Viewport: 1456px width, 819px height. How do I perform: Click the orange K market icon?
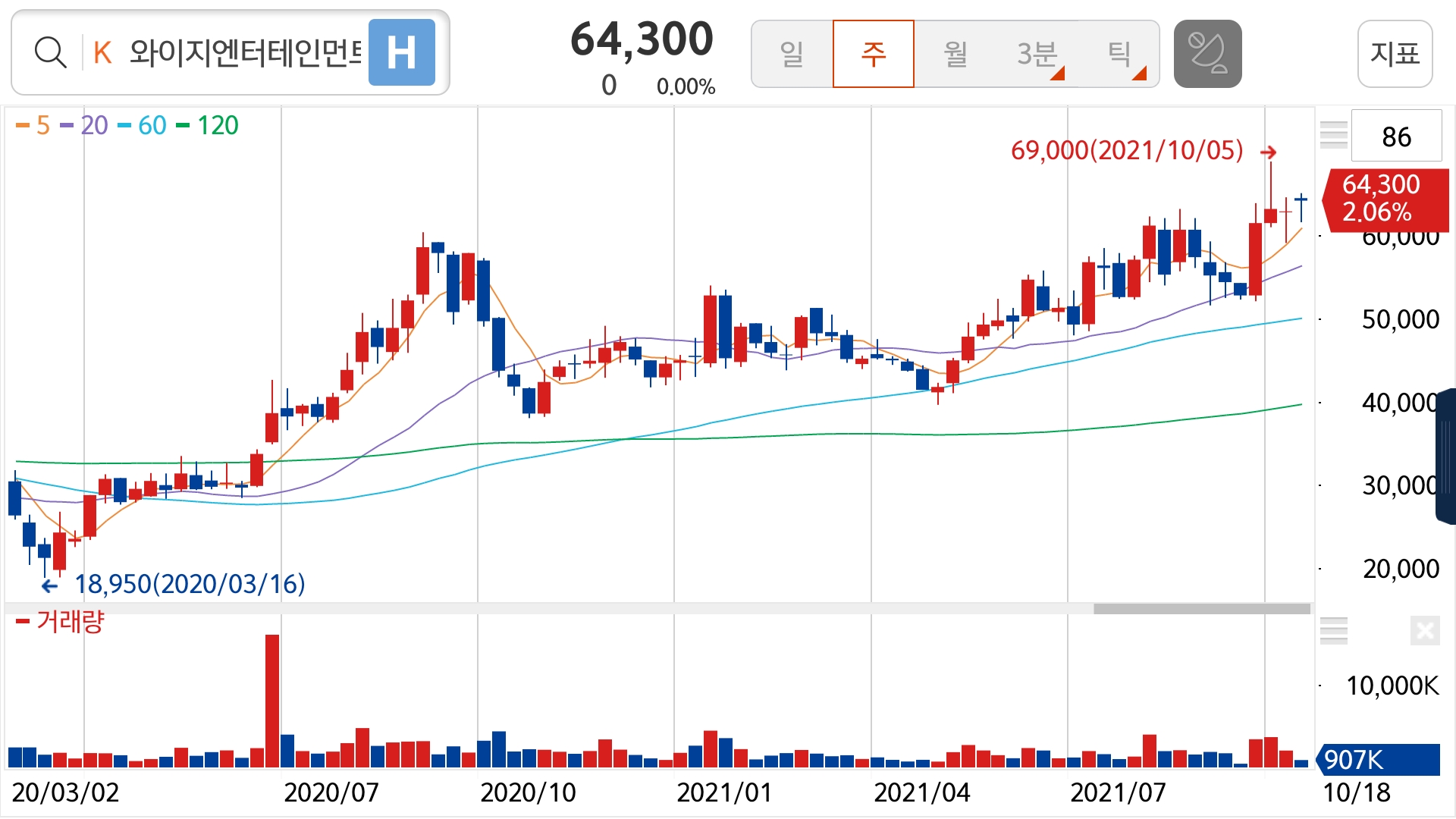tap(102, 53)
